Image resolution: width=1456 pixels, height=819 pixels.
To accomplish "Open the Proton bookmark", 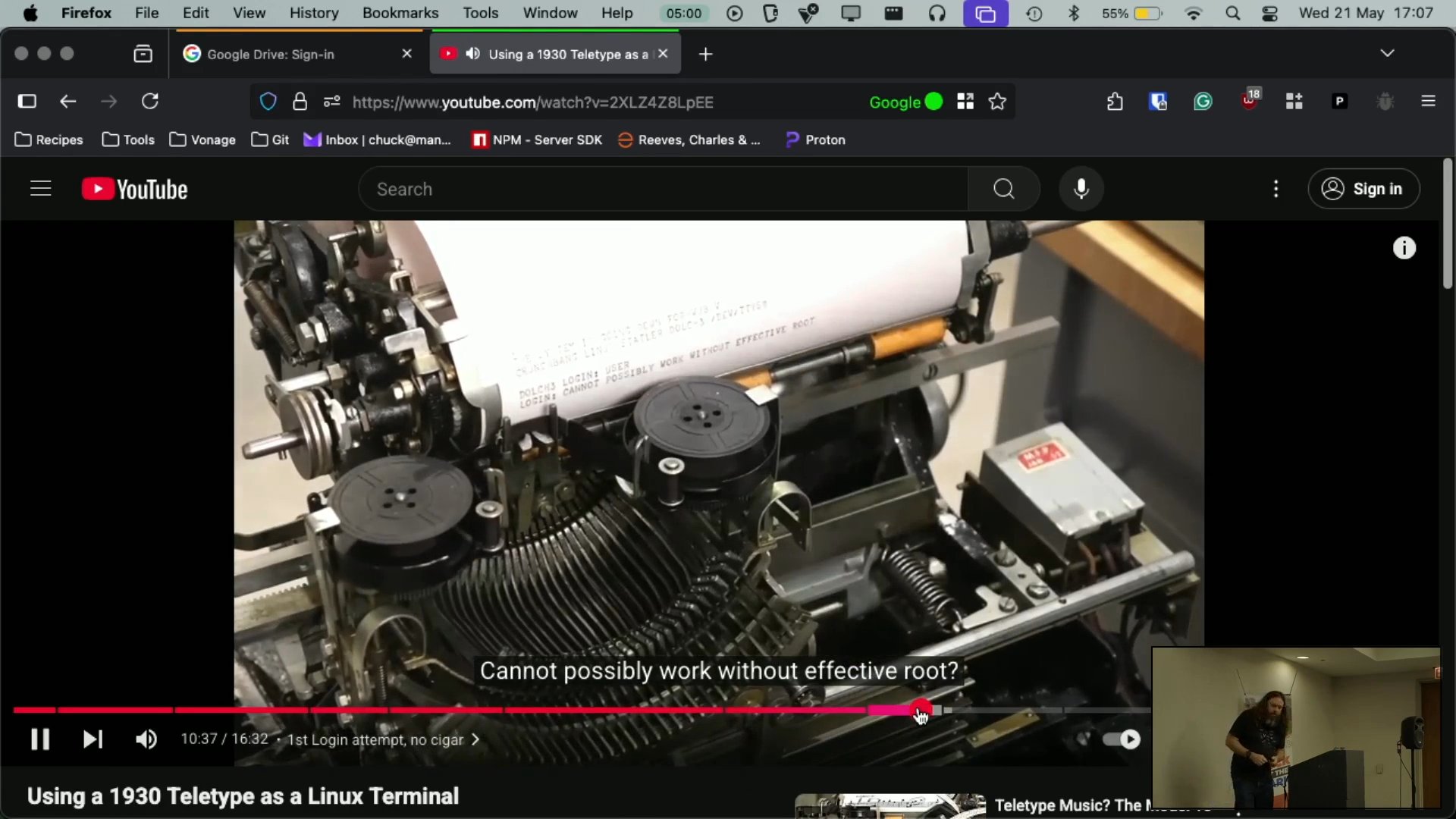I will (816, 140).
